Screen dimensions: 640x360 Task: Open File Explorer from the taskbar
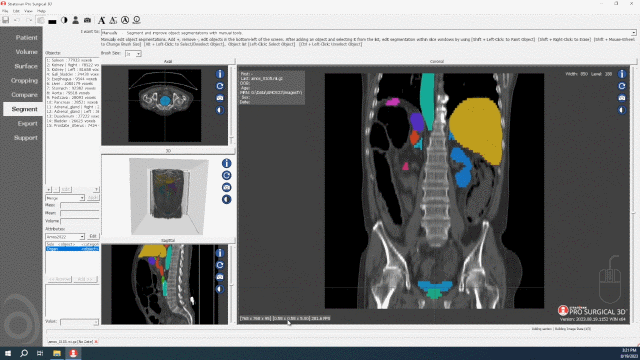[56, 353]
